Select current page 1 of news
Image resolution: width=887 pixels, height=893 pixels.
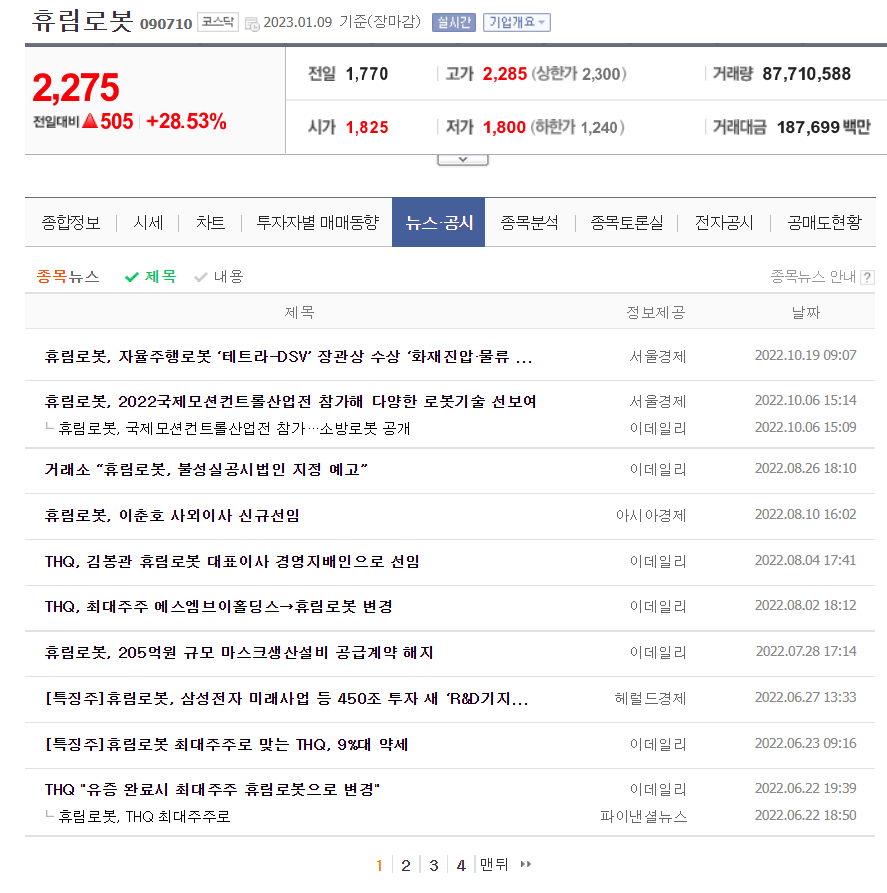[379, 866]
